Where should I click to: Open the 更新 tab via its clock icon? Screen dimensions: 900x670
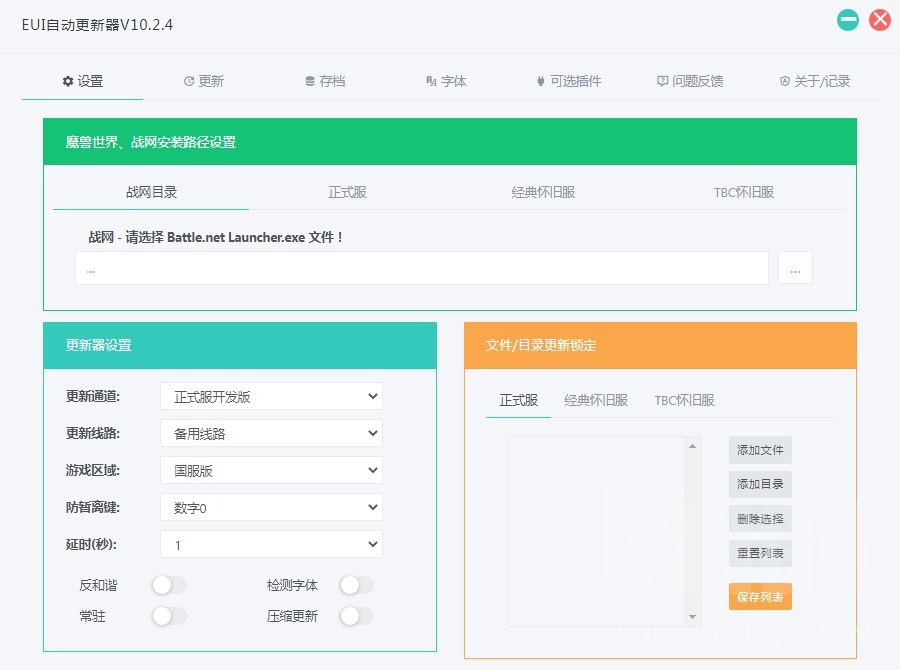(x=192, y=83)
